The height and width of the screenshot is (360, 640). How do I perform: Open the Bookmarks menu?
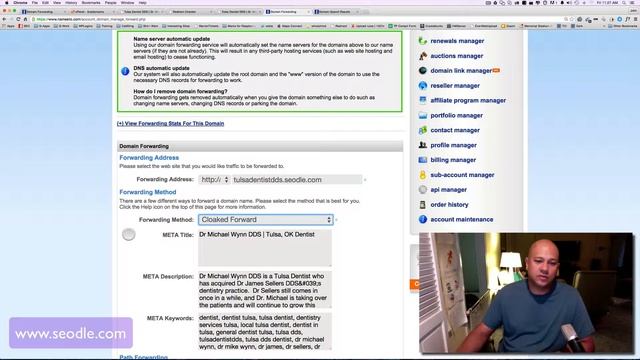point(91,2)
